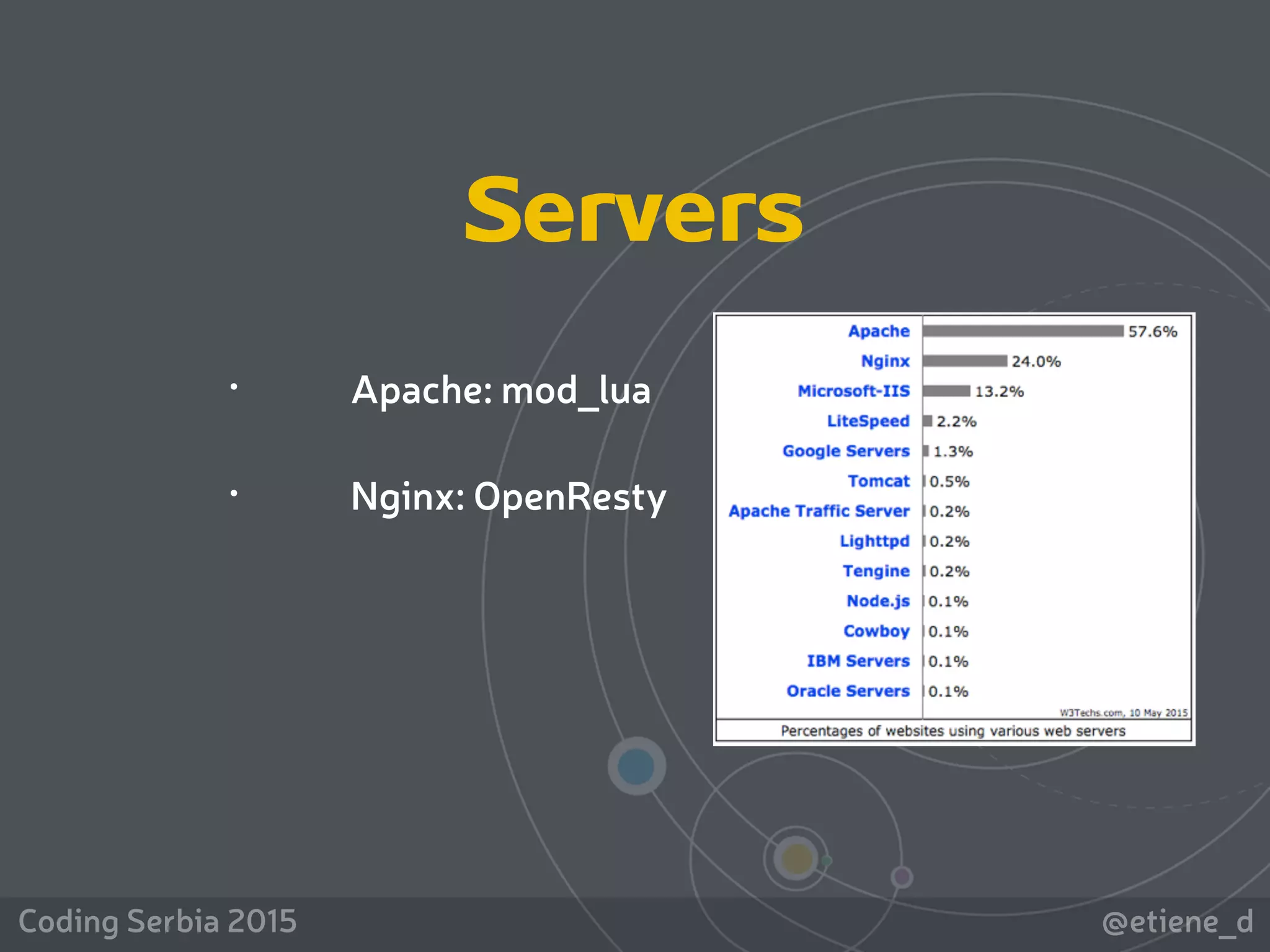Open the Google Servers chart link

pos(846,451)
